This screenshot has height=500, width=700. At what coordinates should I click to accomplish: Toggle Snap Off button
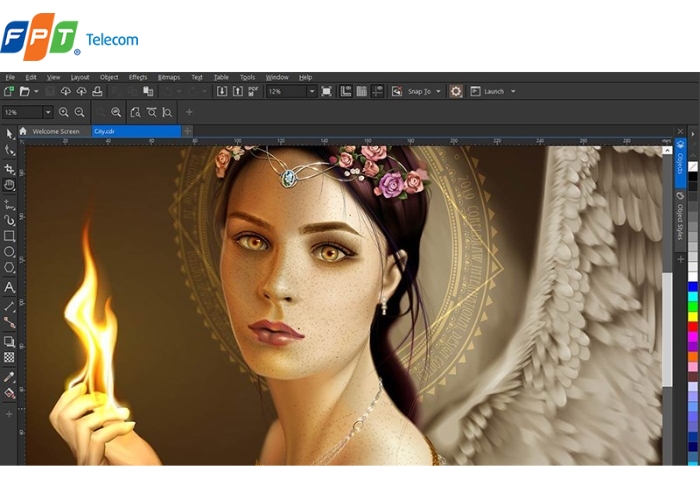(x=397, y=92)
